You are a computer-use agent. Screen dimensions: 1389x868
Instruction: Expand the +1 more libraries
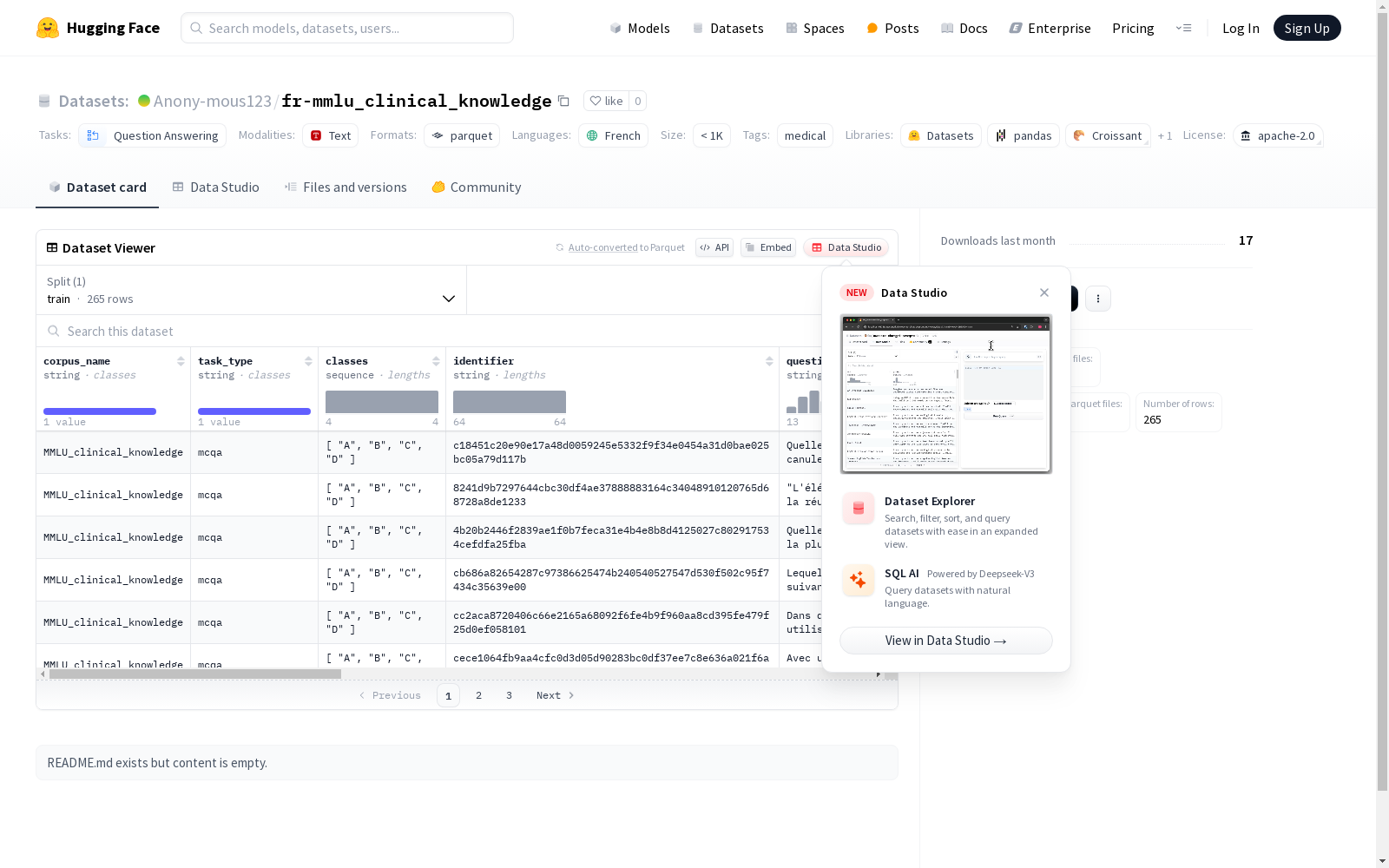coord(1165,135)
